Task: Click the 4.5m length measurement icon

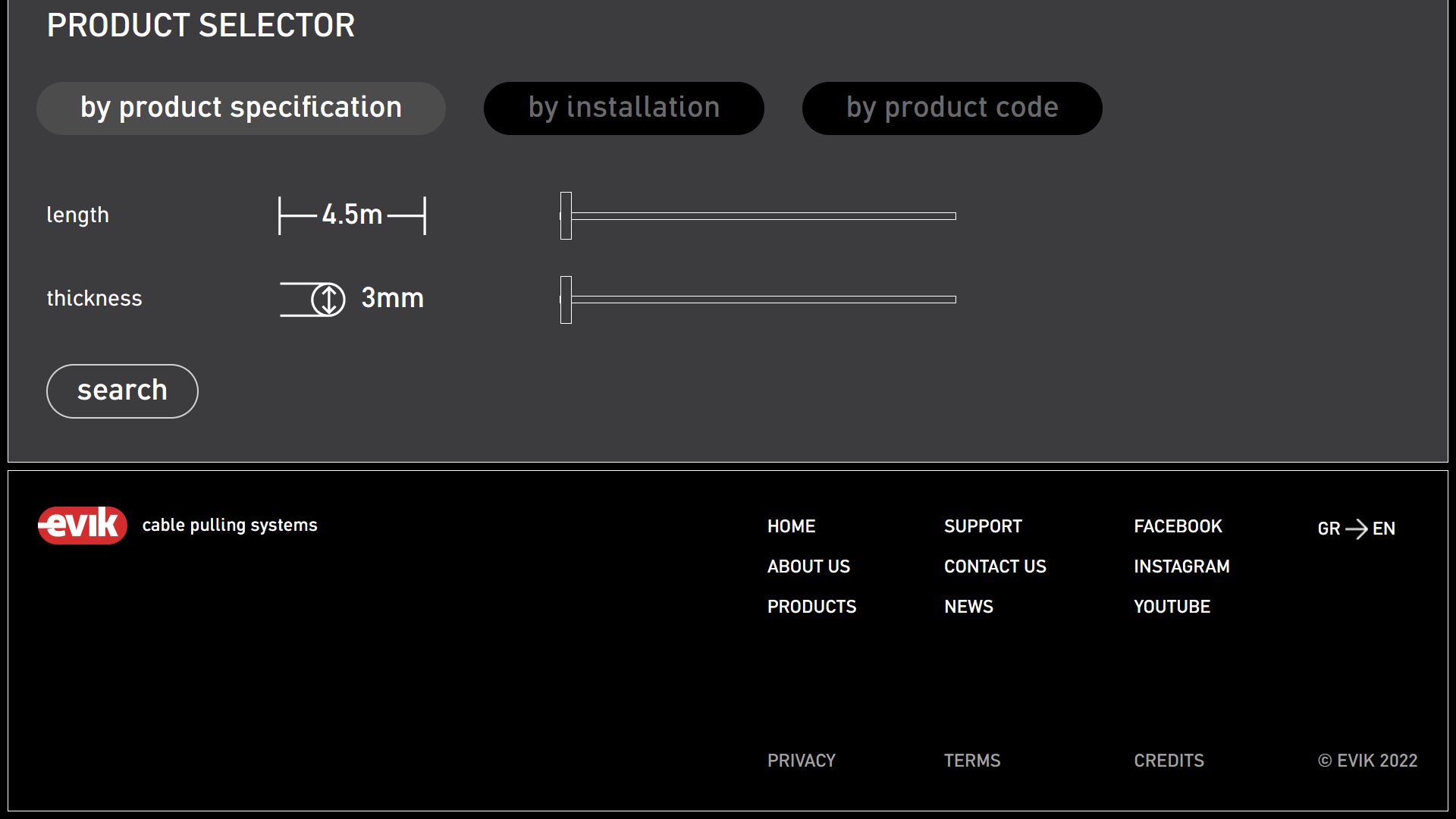Action: click(x=353, y=215)
